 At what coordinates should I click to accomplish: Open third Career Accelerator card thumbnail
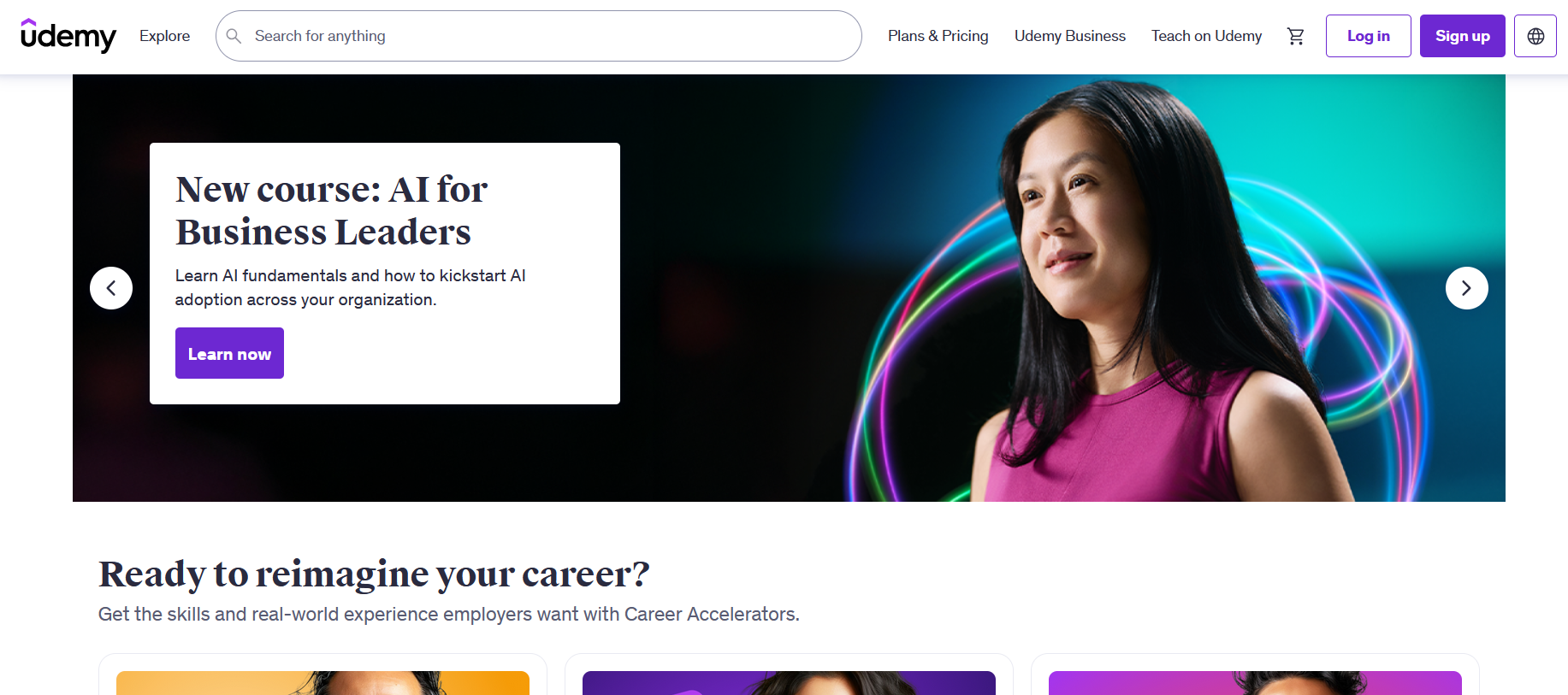coord(1255,683)
